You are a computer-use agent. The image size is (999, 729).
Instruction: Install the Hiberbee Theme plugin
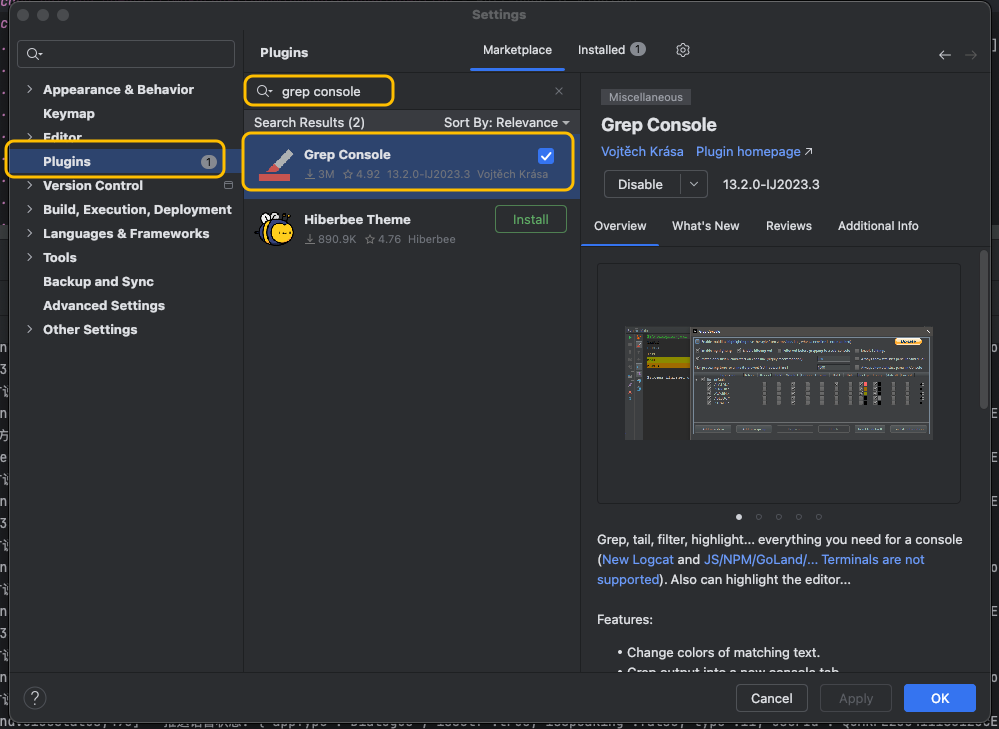[x=531, y=219]
